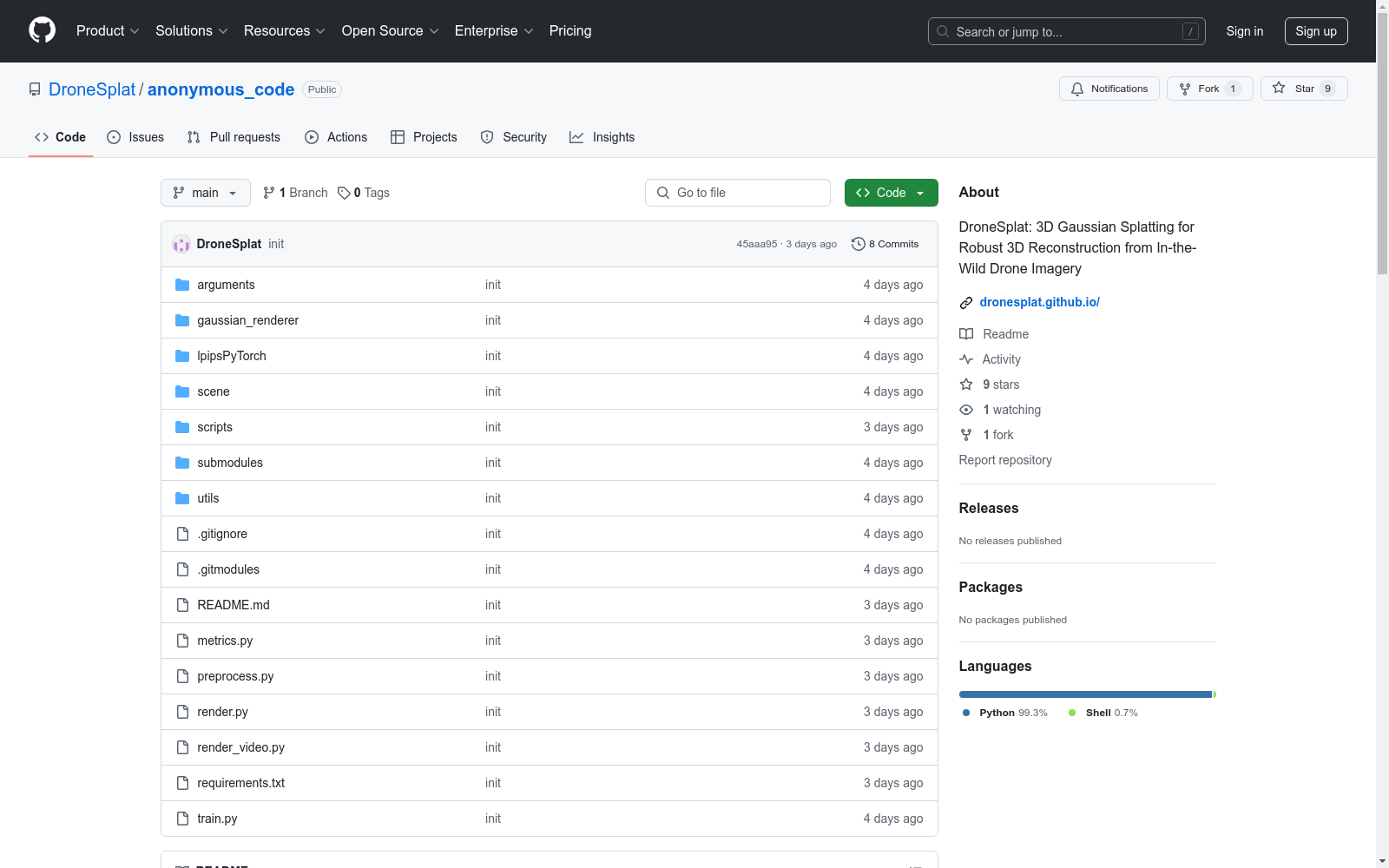Click Sign in

[1245, 31]
